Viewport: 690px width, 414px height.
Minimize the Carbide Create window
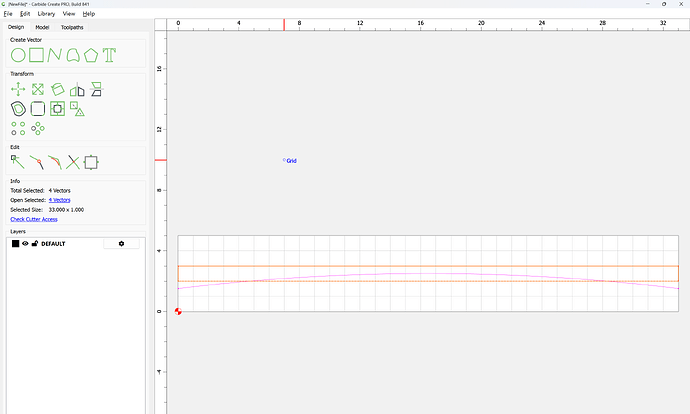pyautogui.click(x=648, y=4)
